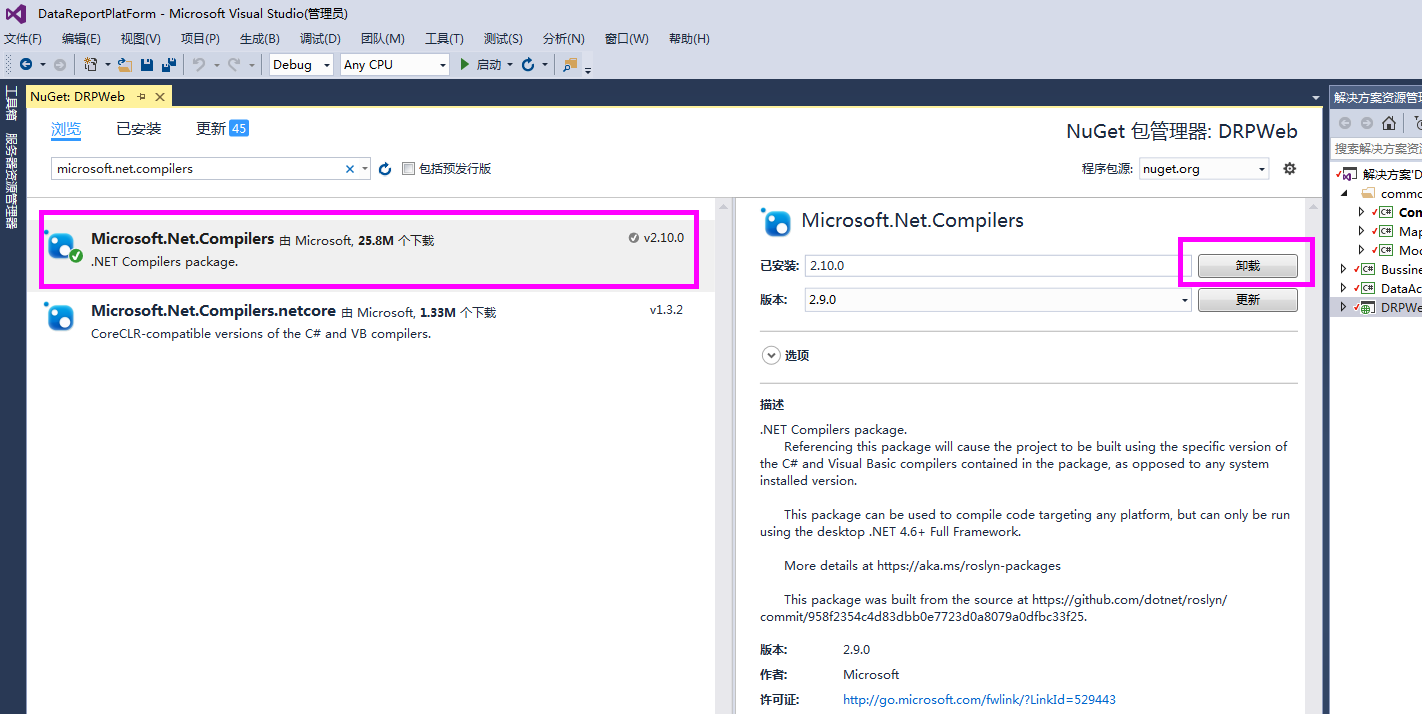Click the details pane vertical scrollbar
The height and width of the screenshot is (714, 1422).
pos(1313,456)
